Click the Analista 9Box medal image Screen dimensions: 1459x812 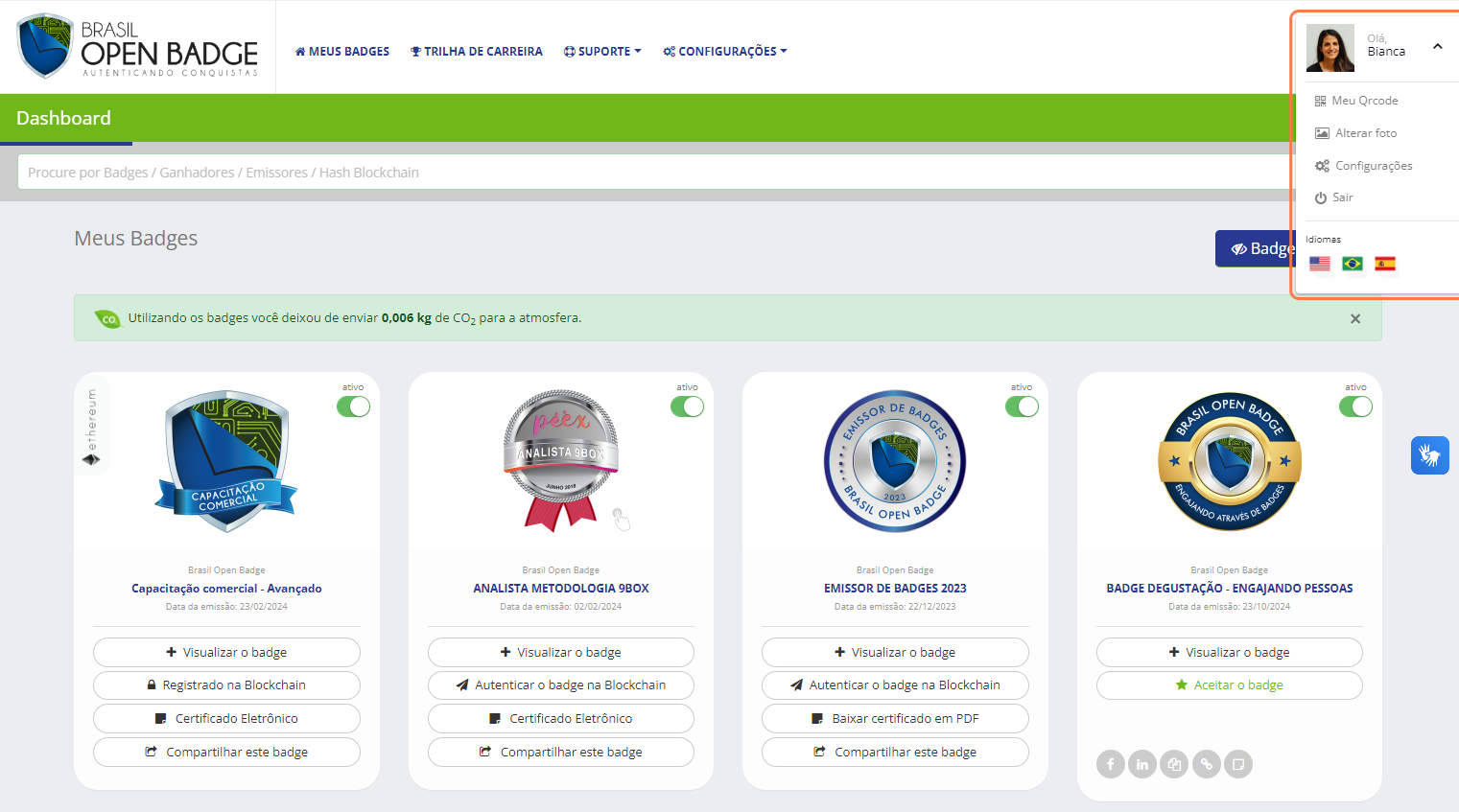tap(561, 461)
